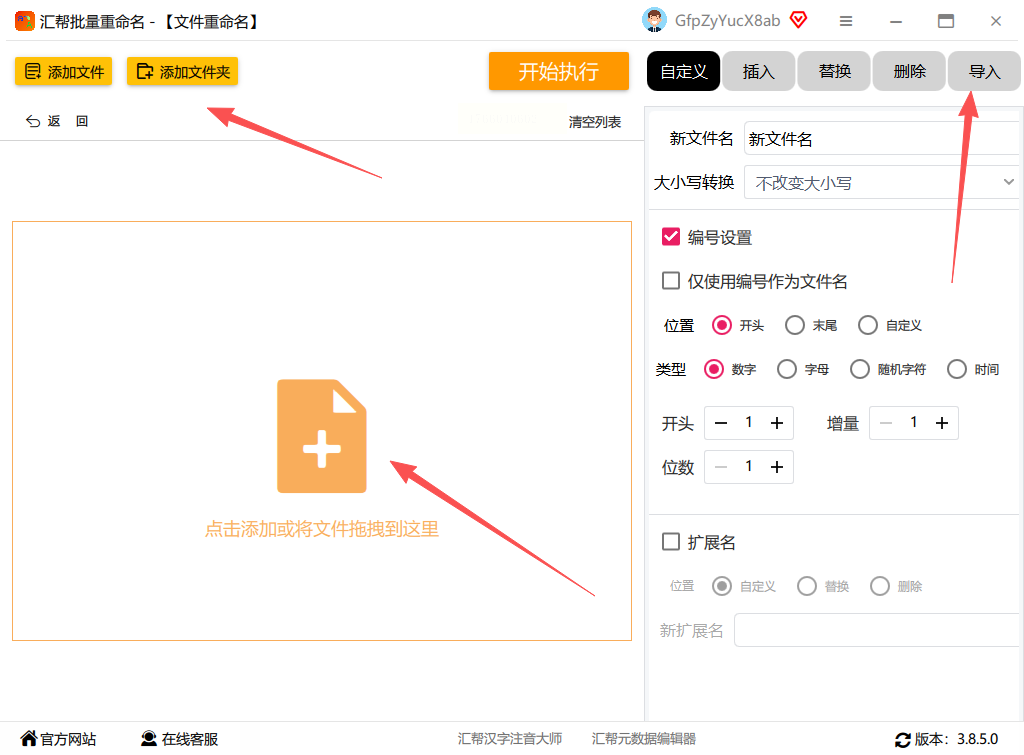Enable the 扩展名 checkbox
The image size is (1024, 755).
pyautogui.click(x=671, y=541)
